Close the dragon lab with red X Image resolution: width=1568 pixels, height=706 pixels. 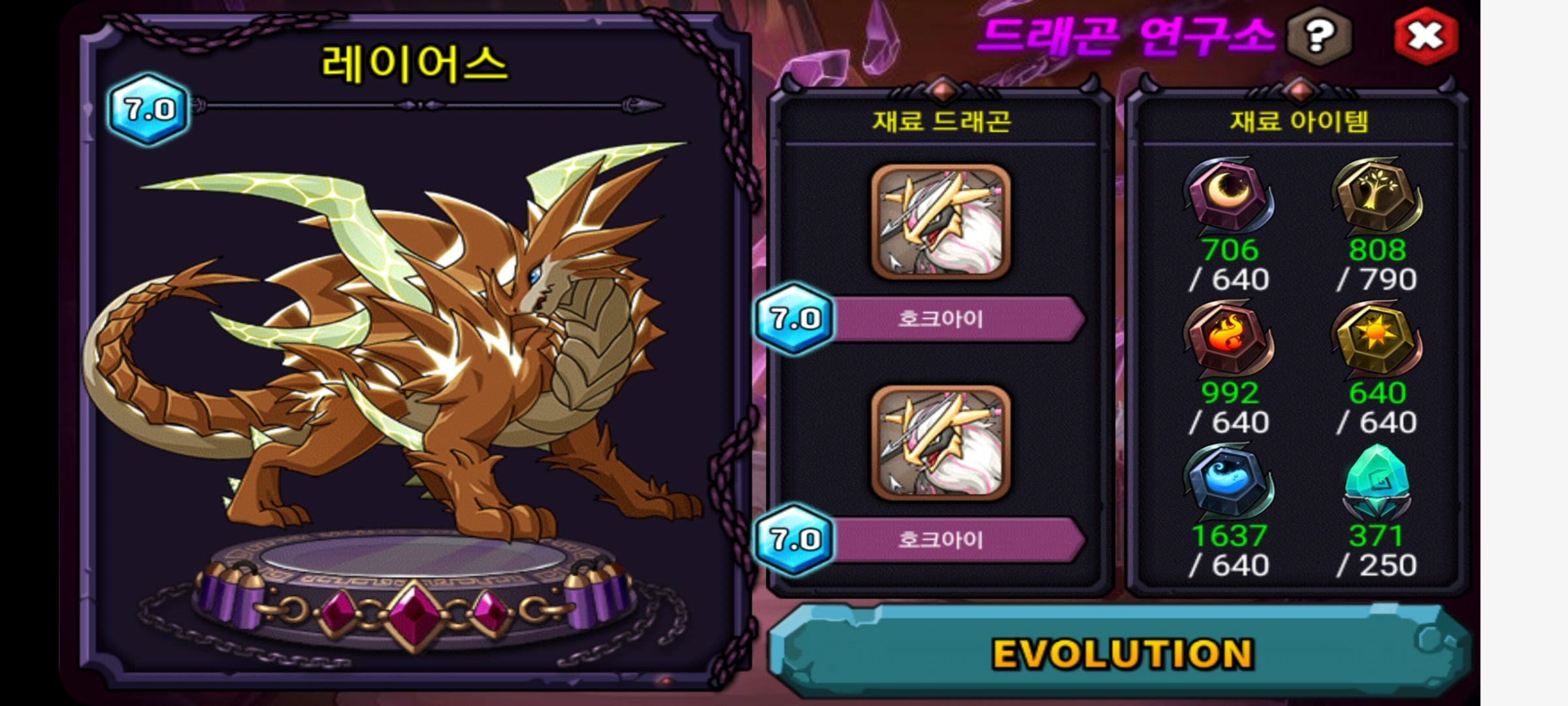coord(1426,35)
